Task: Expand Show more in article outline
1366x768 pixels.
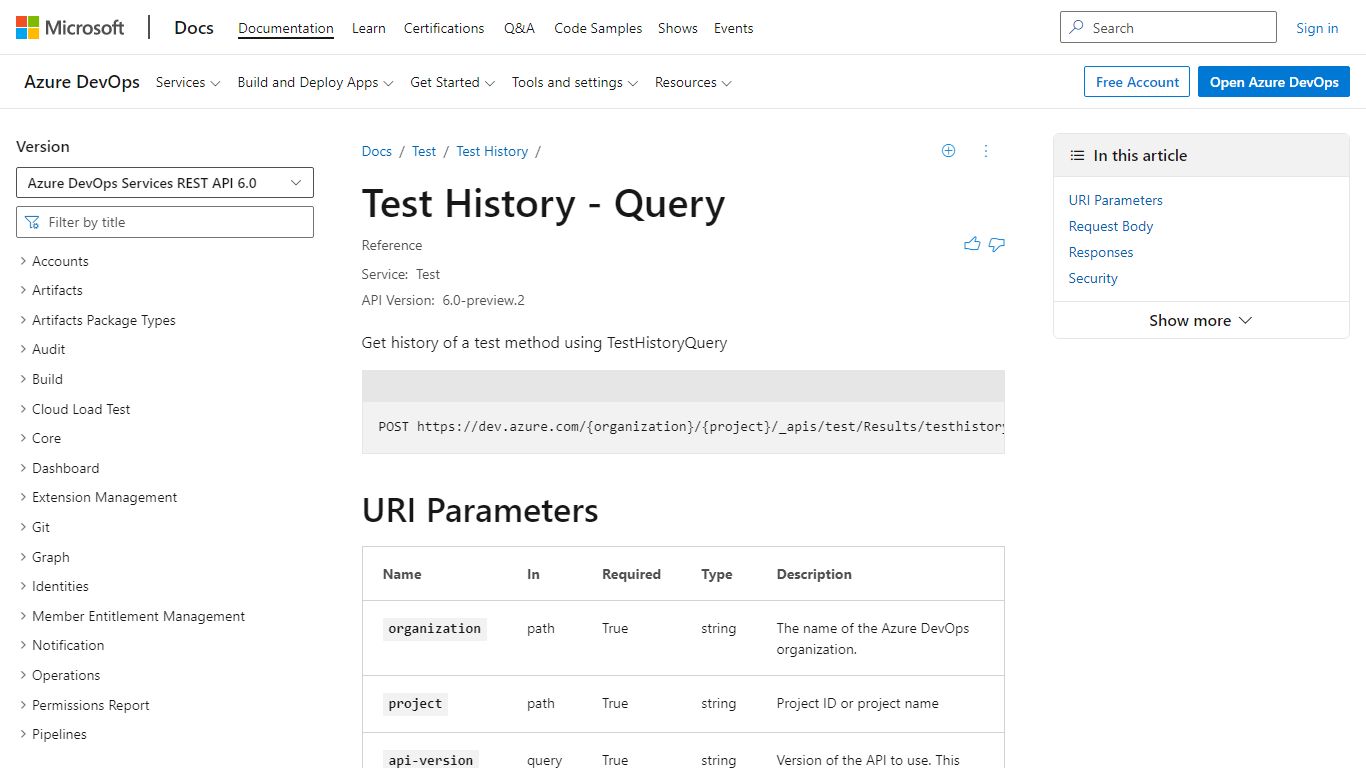Action: [1201, 320]
